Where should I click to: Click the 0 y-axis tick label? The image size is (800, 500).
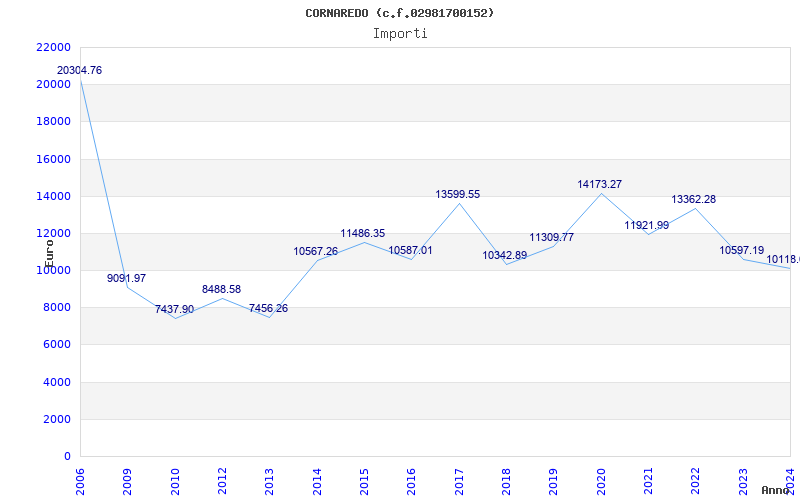pos(67,457)
